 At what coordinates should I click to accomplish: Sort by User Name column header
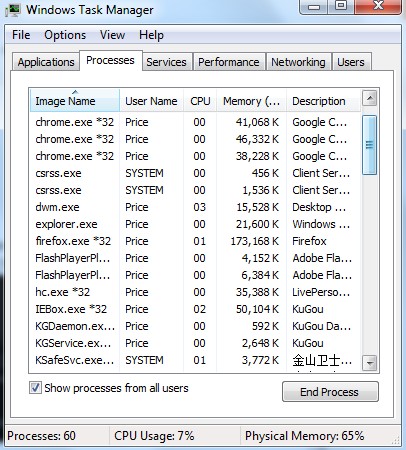click(151, 101)
